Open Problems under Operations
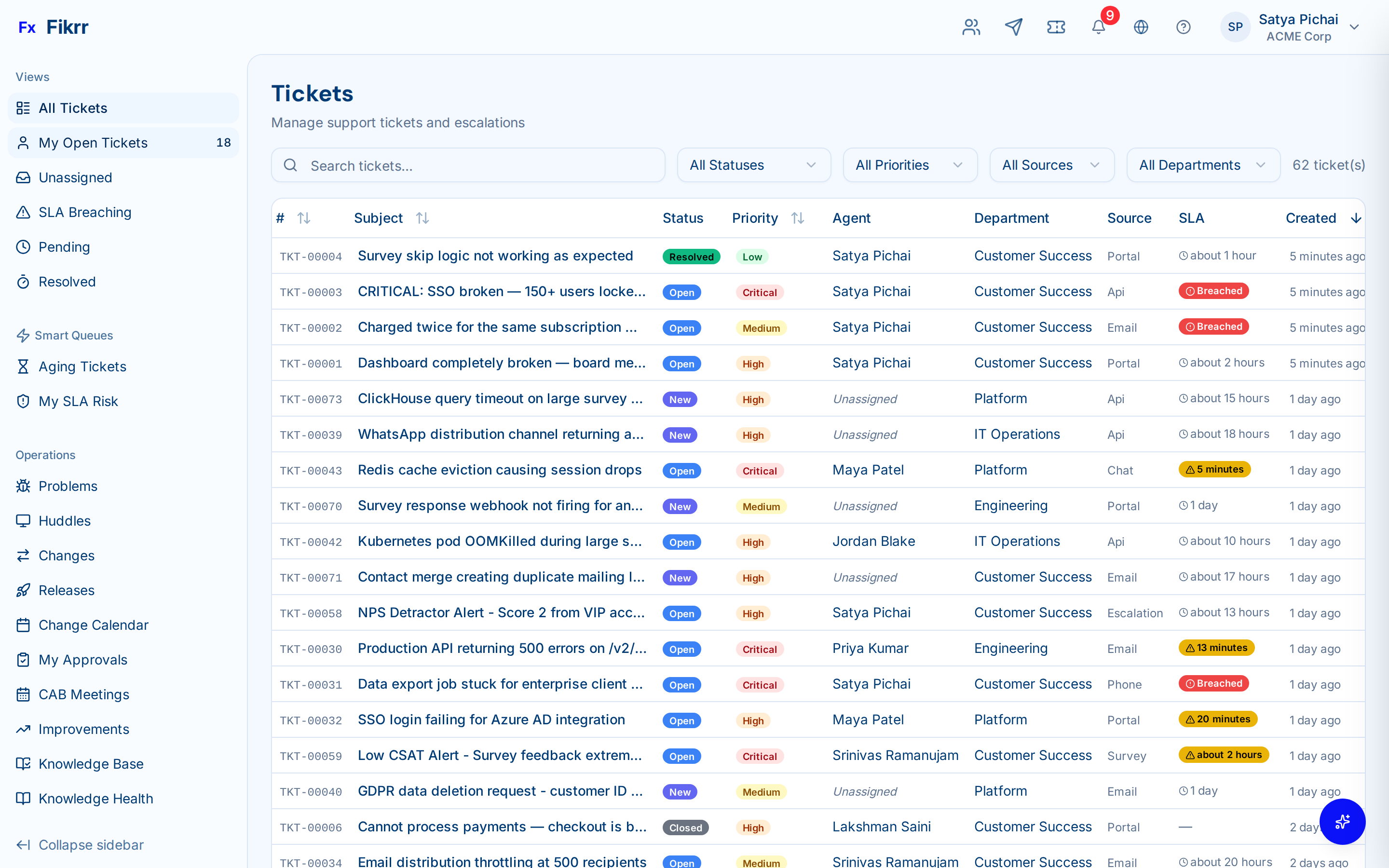1389x868 pixels. [68, 486]
